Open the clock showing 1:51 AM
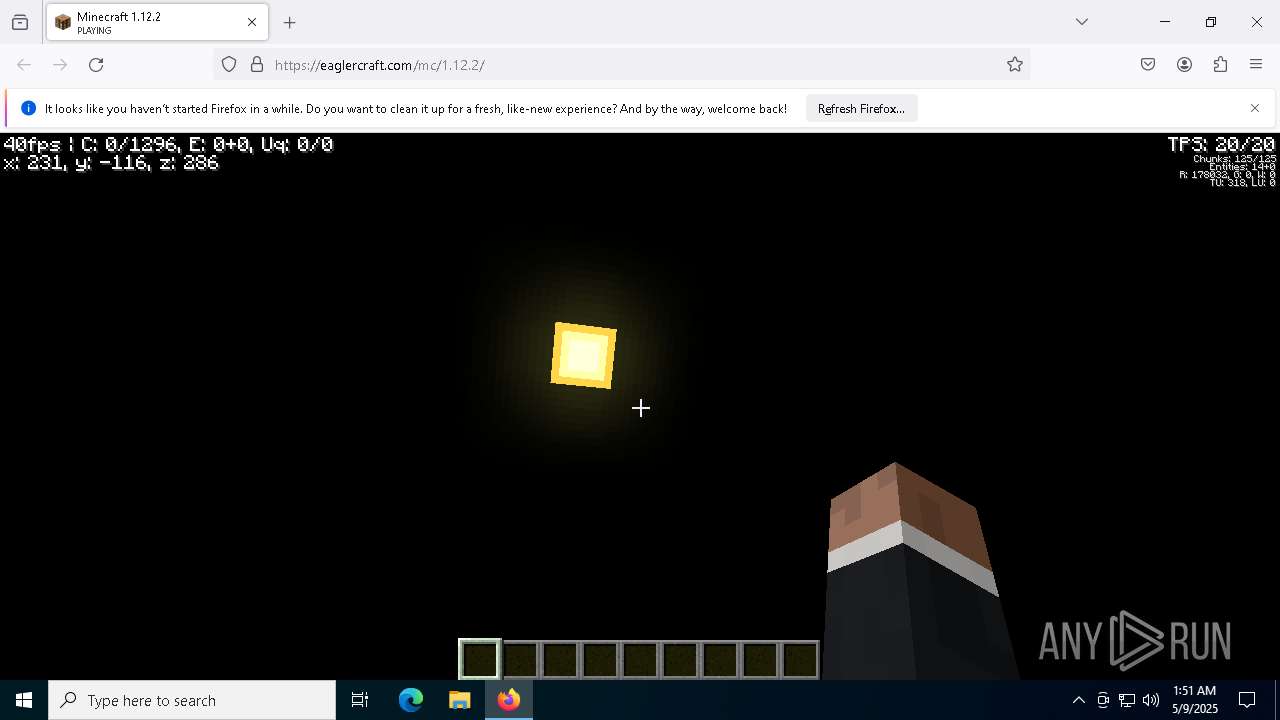 (x=1195, y=700)
